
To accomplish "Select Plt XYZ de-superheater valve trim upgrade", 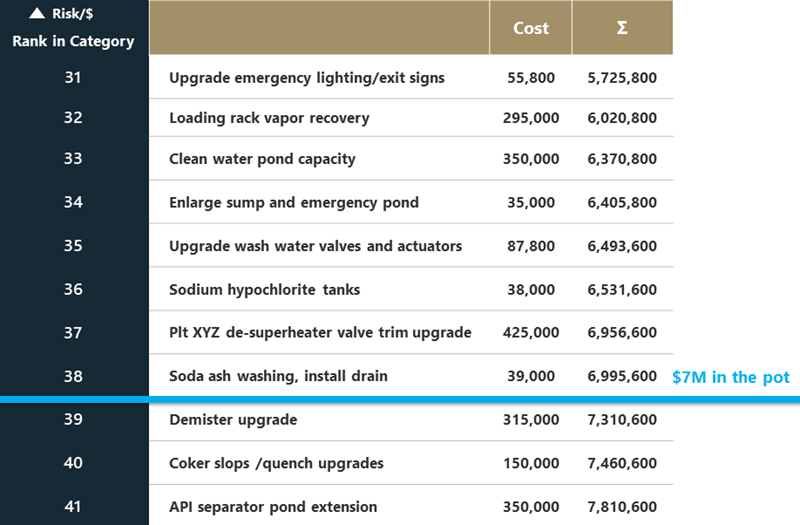I will click(320, 332).
